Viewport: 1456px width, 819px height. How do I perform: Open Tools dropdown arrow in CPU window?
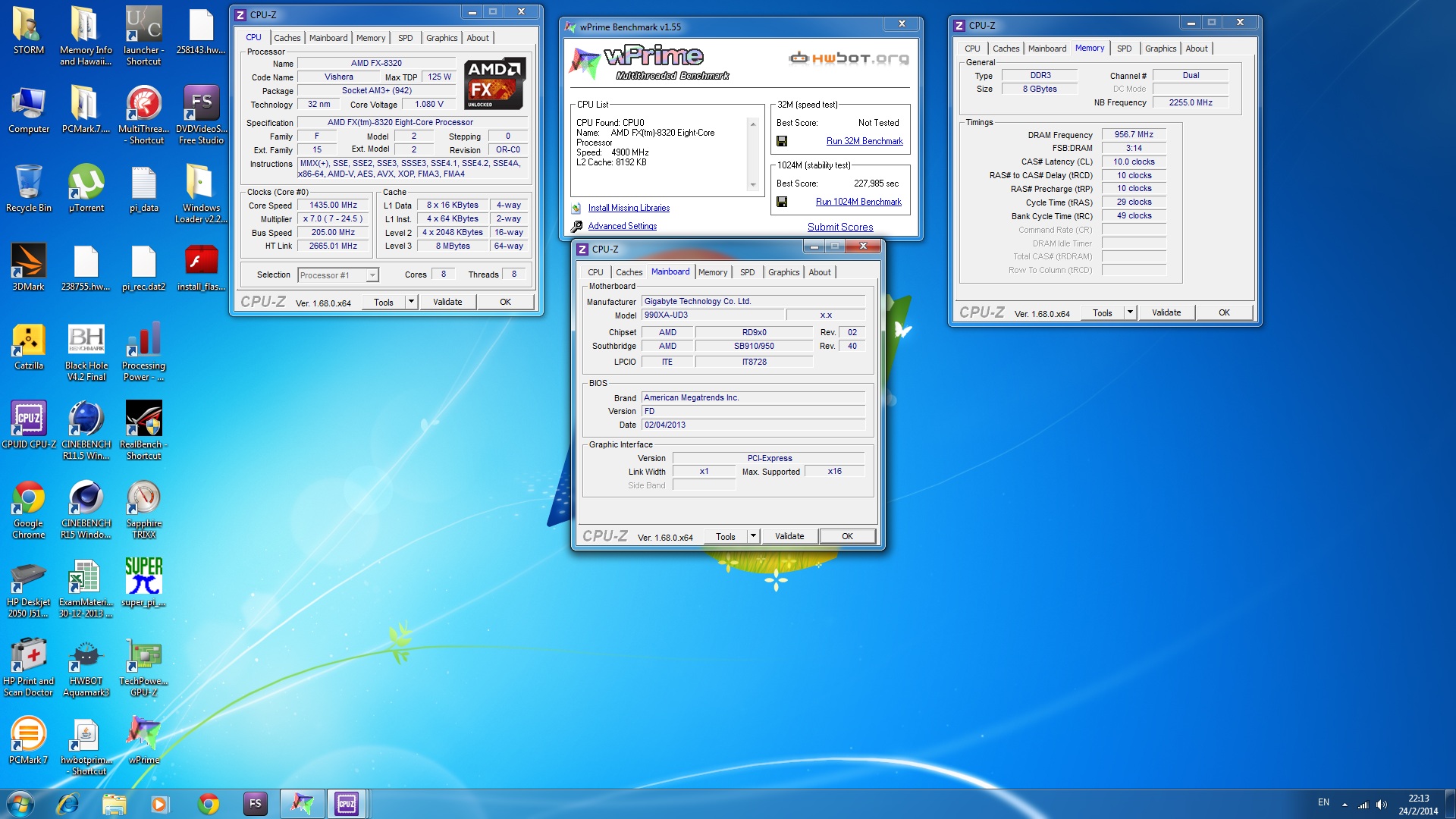coord(411,302)
